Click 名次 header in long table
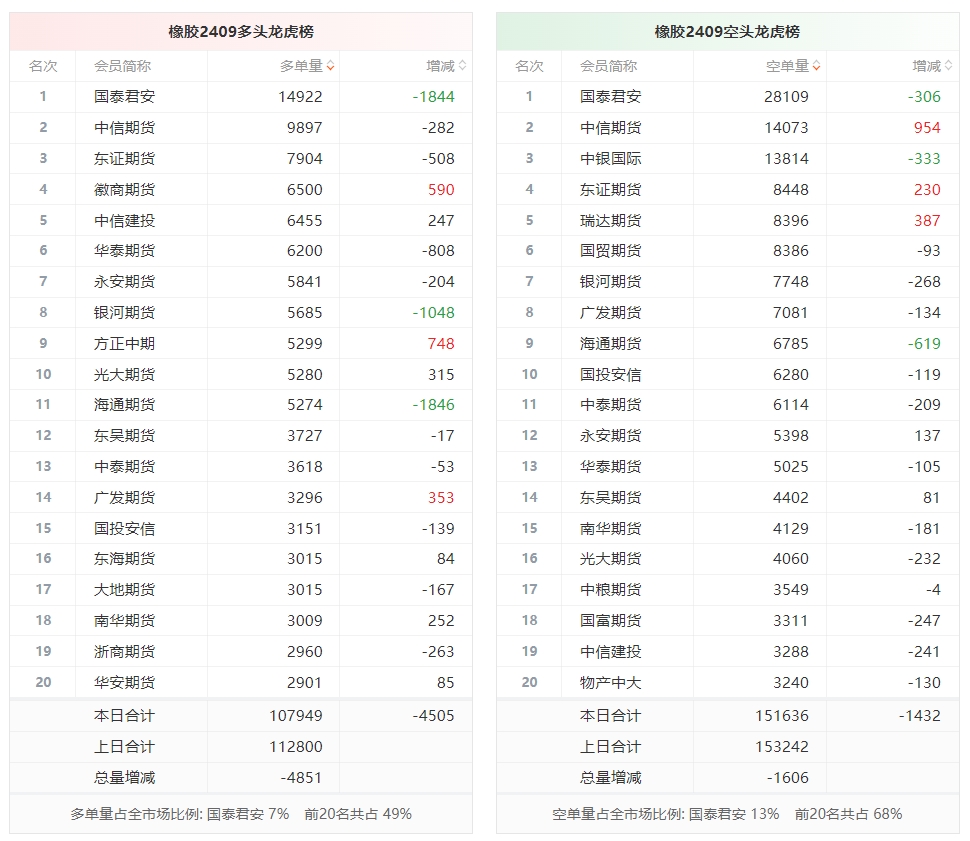Image resolution: width=970 pixels, height=841 pixels. (x=43, y=66)
